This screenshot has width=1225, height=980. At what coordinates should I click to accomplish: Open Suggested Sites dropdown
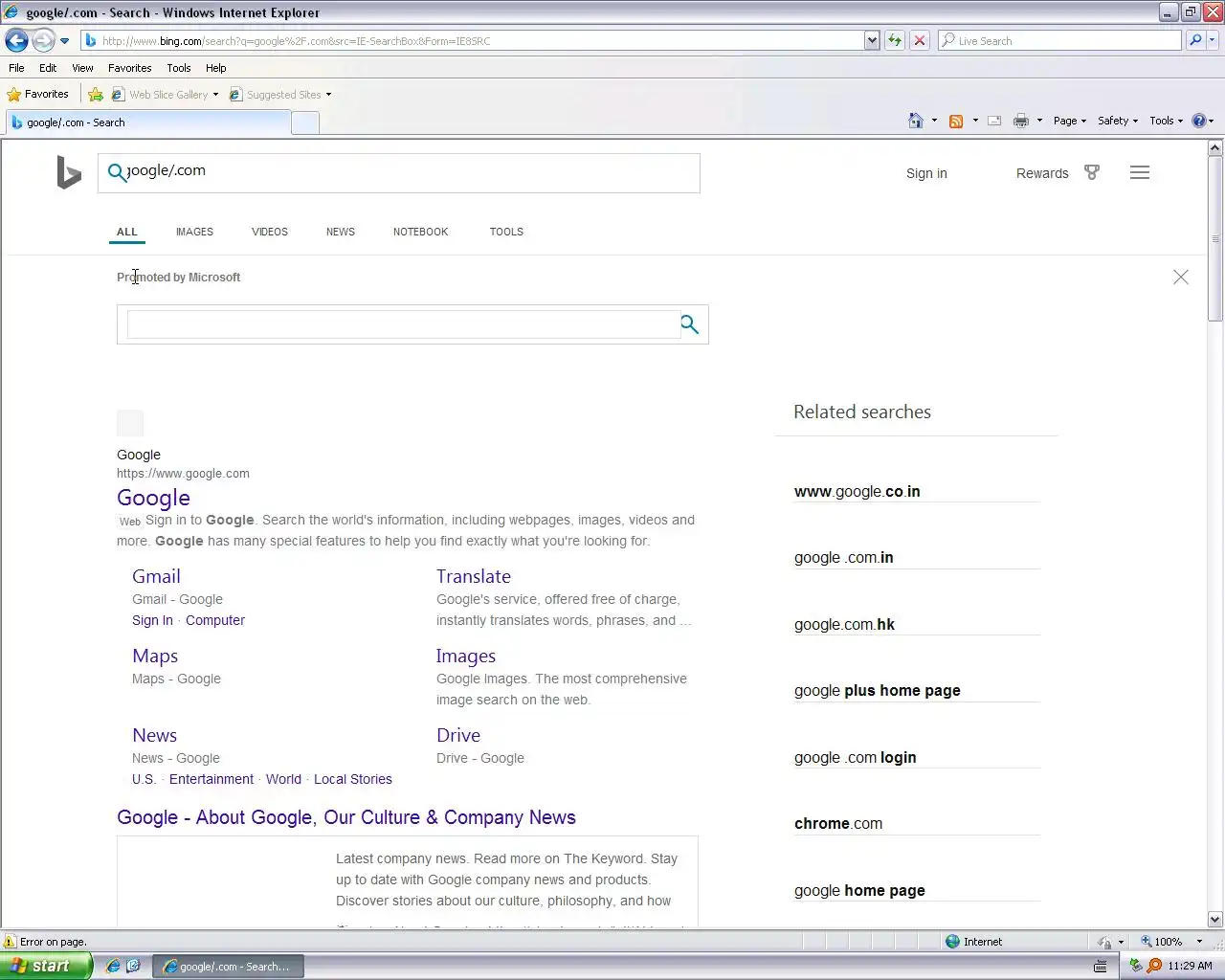(x=280, y=95)
